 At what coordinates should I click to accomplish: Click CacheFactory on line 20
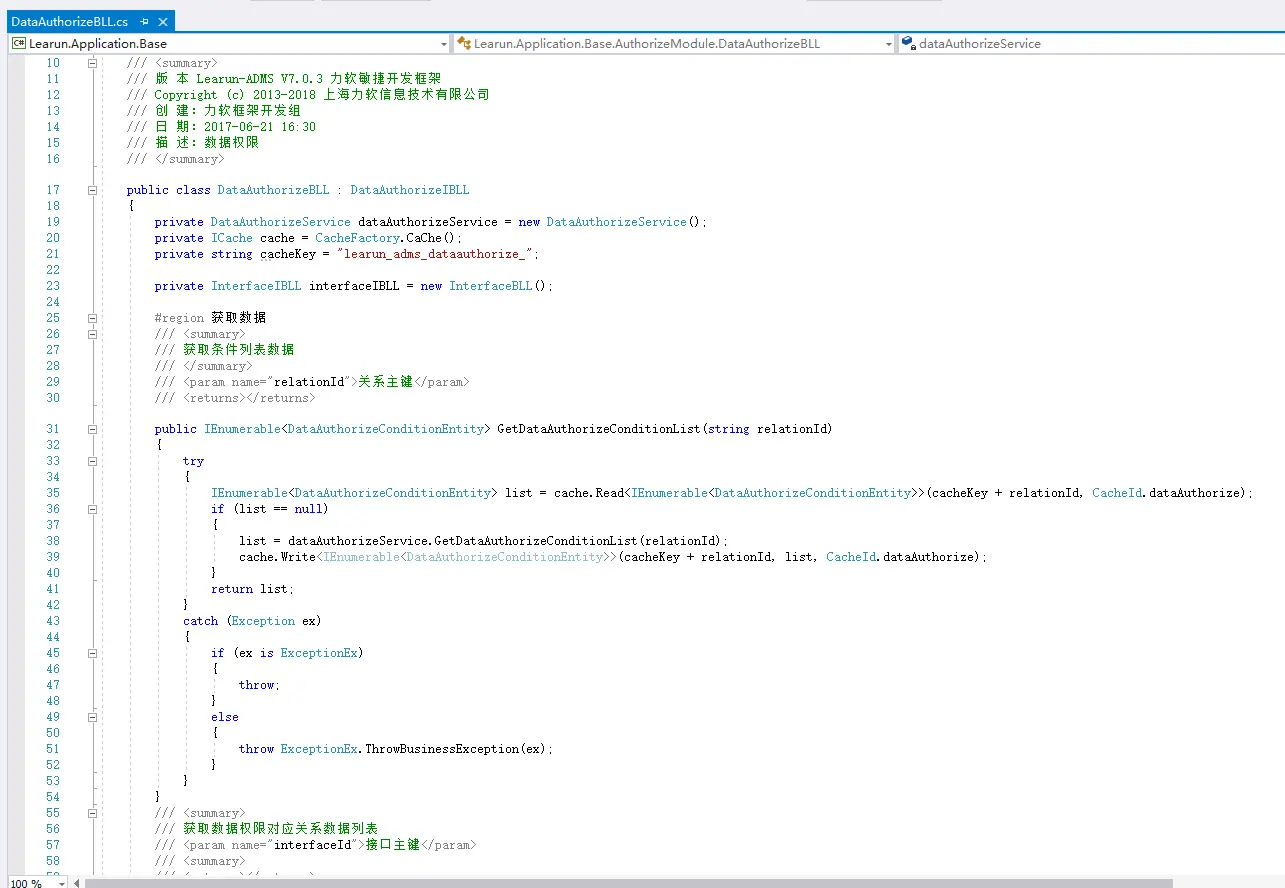tap(357, 238)
